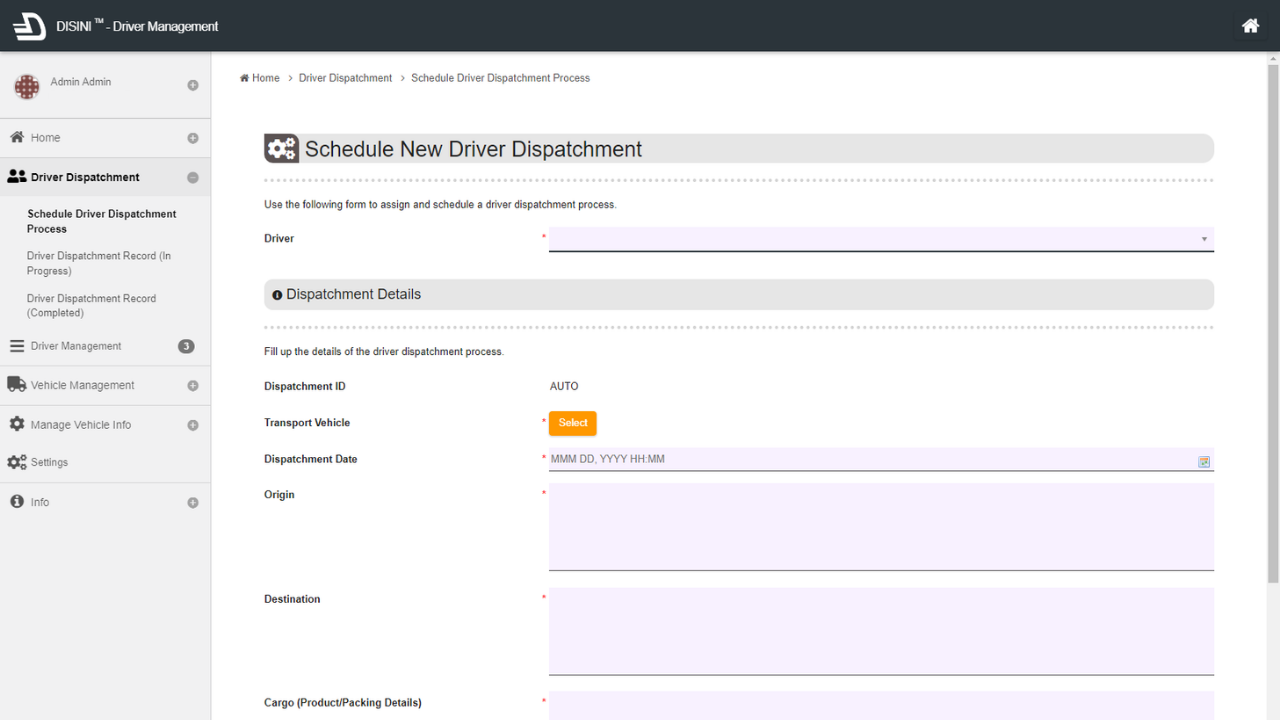Go to Driver Dispatchment breadcrumb link
Screen dimensions: 1280x720
345,78
